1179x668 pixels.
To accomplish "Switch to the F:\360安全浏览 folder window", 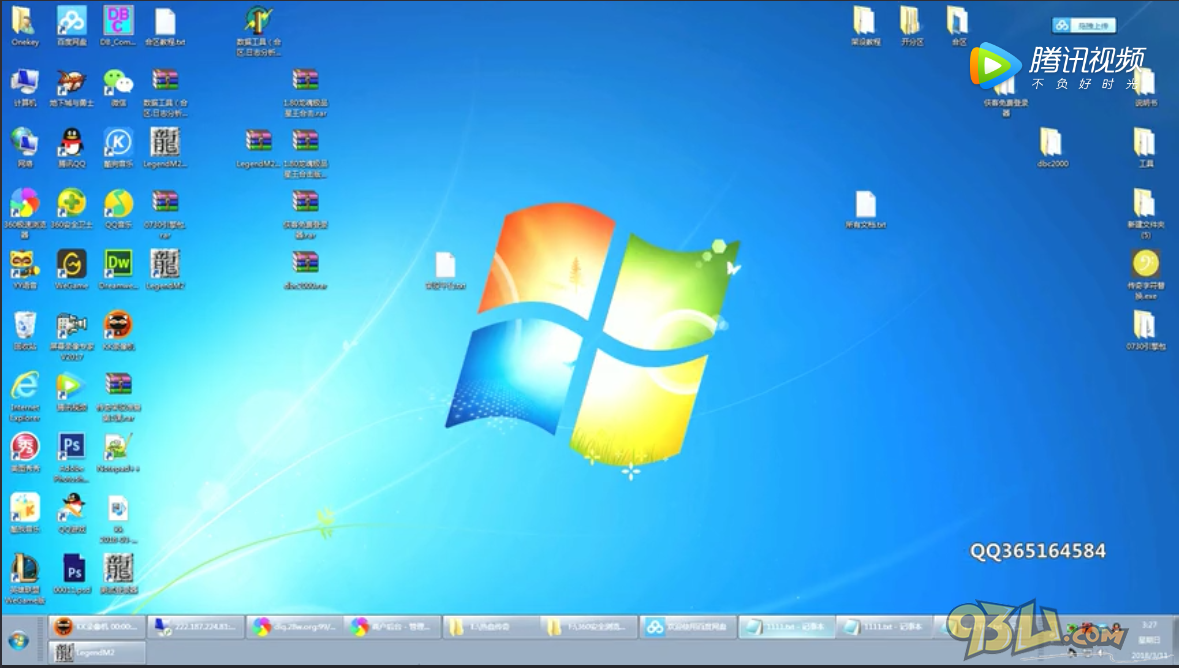I will click(589, 627).
